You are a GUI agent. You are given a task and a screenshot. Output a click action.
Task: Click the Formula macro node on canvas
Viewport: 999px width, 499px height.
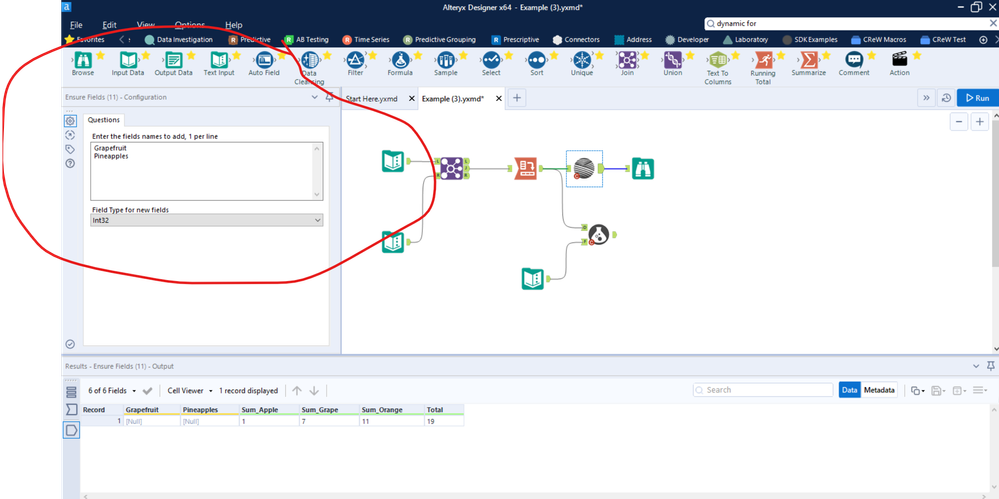[x=598, y=235]
